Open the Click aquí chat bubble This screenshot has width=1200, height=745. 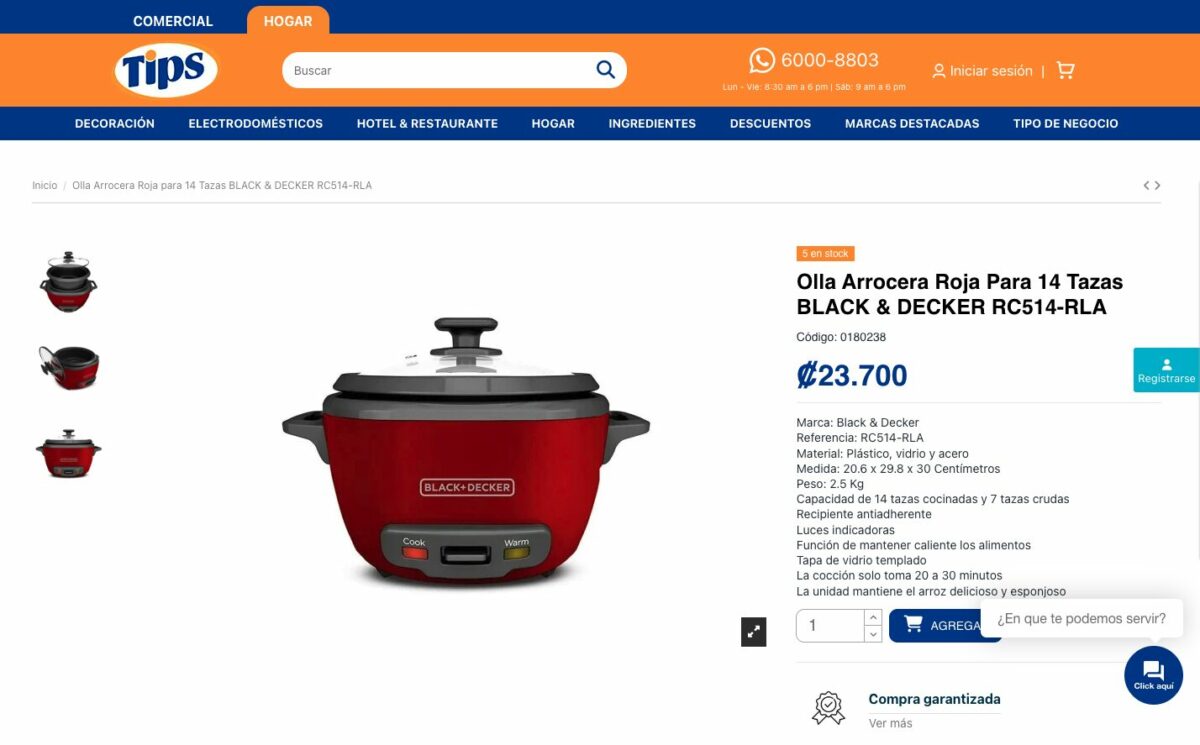[x=1153, y=675]
